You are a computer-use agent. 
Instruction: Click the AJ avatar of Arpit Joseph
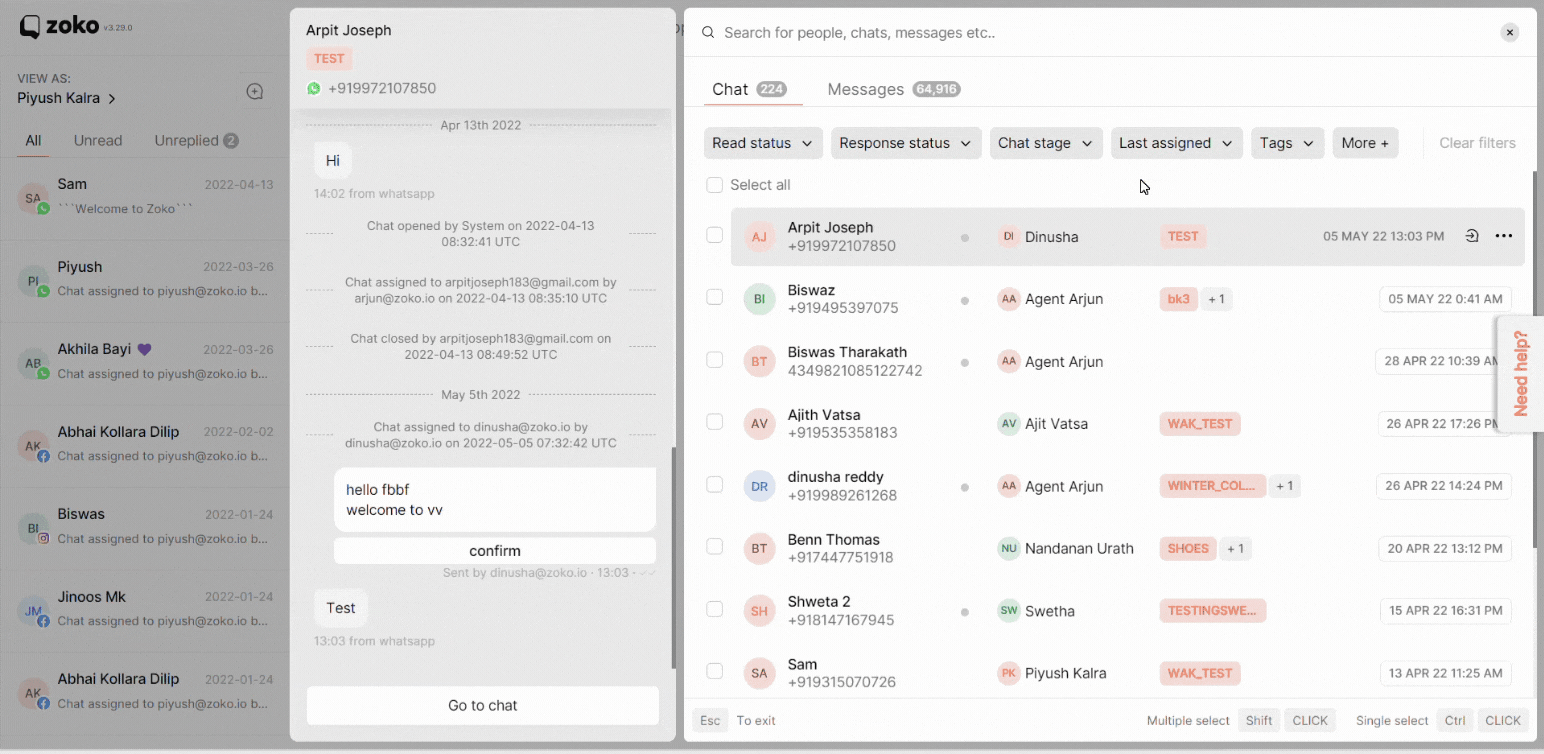coord(759,237)
